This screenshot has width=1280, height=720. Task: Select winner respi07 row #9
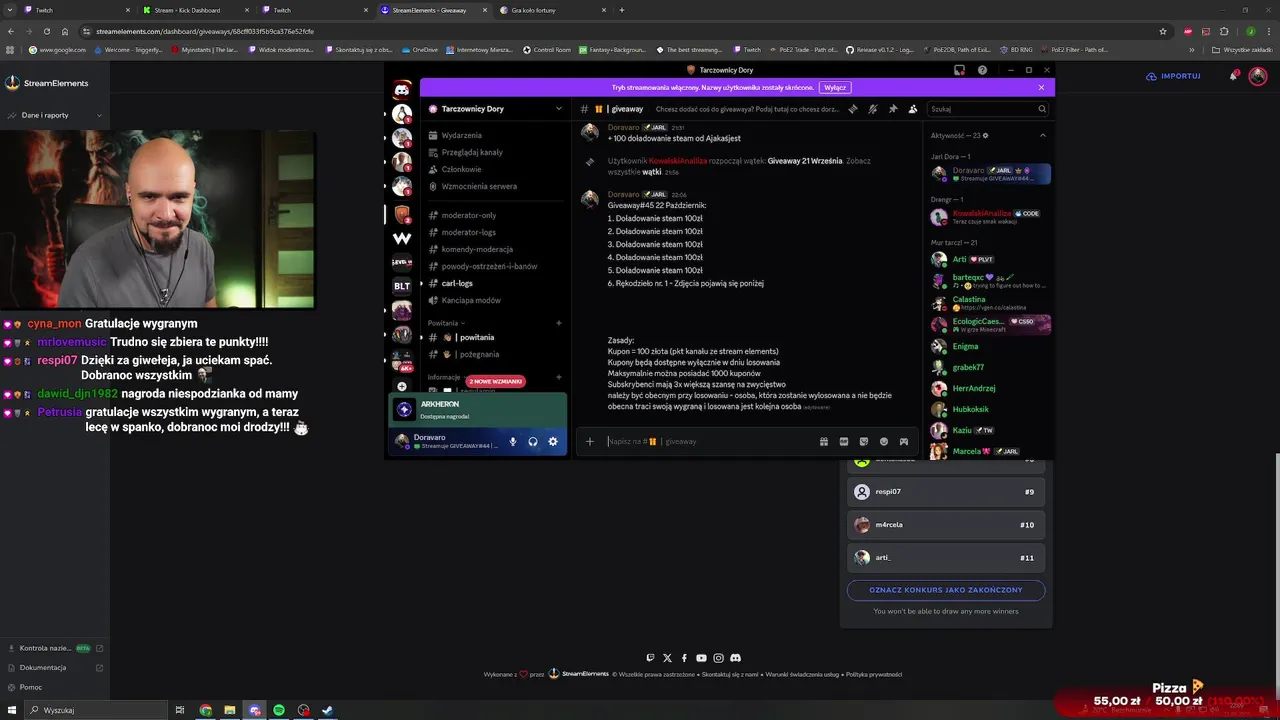pos(946,492)
